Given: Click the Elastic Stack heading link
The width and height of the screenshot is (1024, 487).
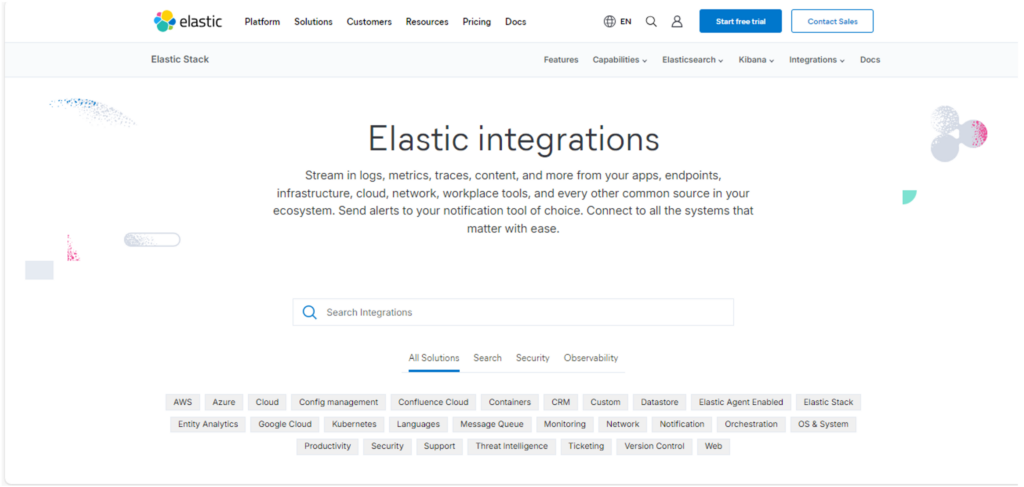Looking at the screenshot, I should (180, 59).
